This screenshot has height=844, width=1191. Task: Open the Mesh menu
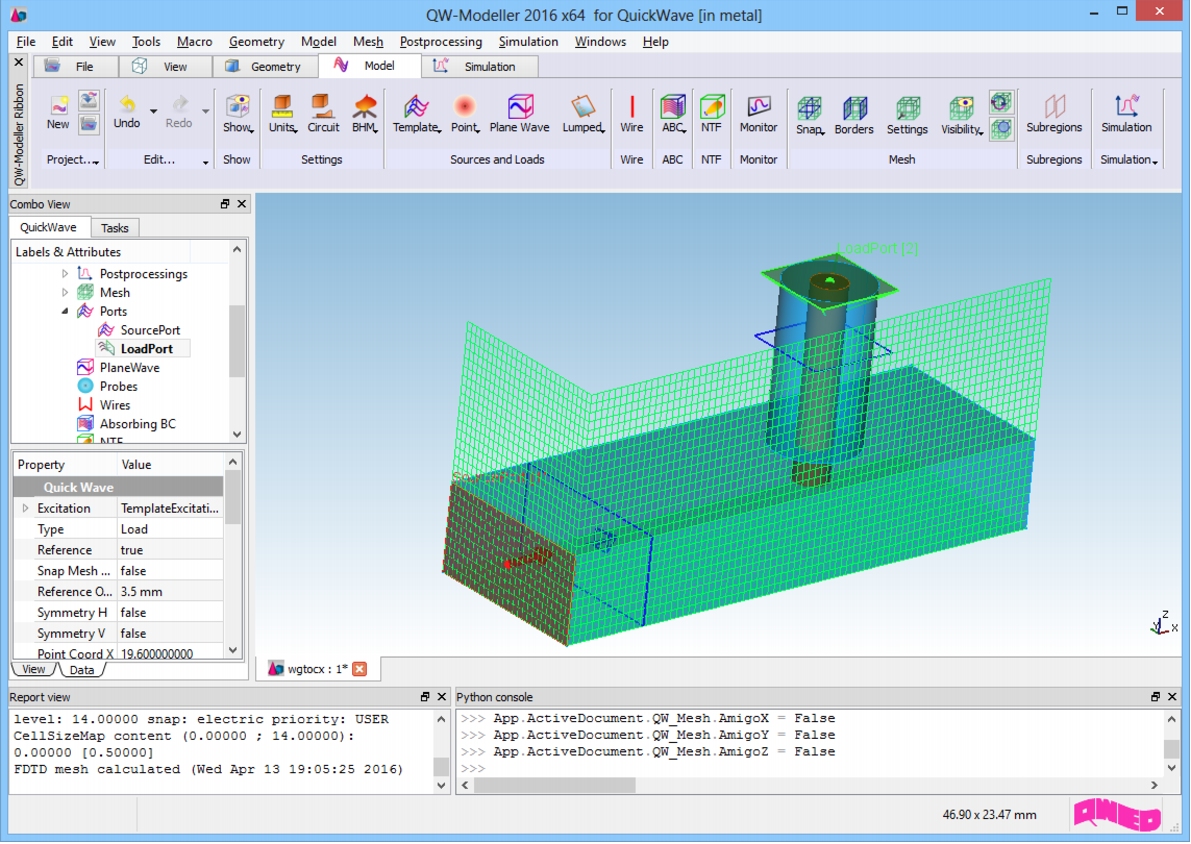pyautogui.click(x=368, y=42)
